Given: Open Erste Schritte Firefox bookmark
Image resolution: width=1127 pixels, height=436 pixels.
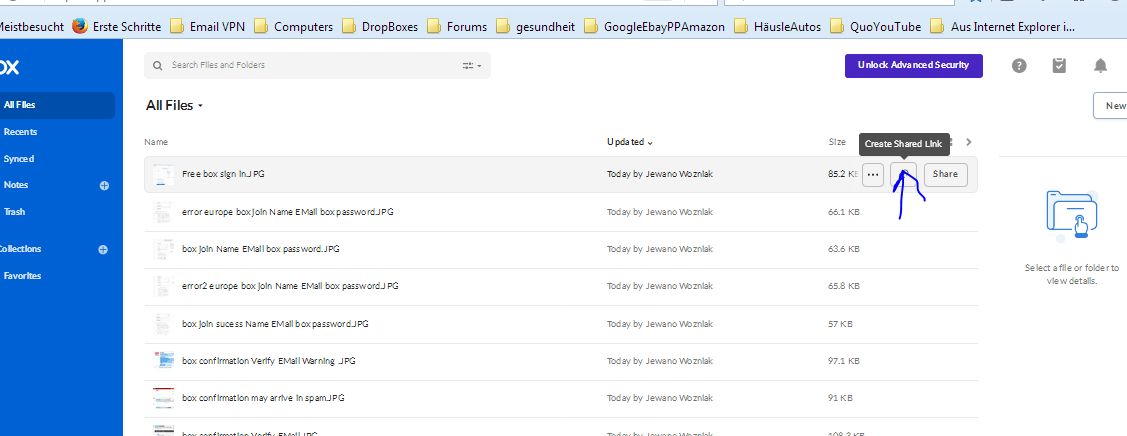Looking at the screenshot, I should click(x=116, y=27).
